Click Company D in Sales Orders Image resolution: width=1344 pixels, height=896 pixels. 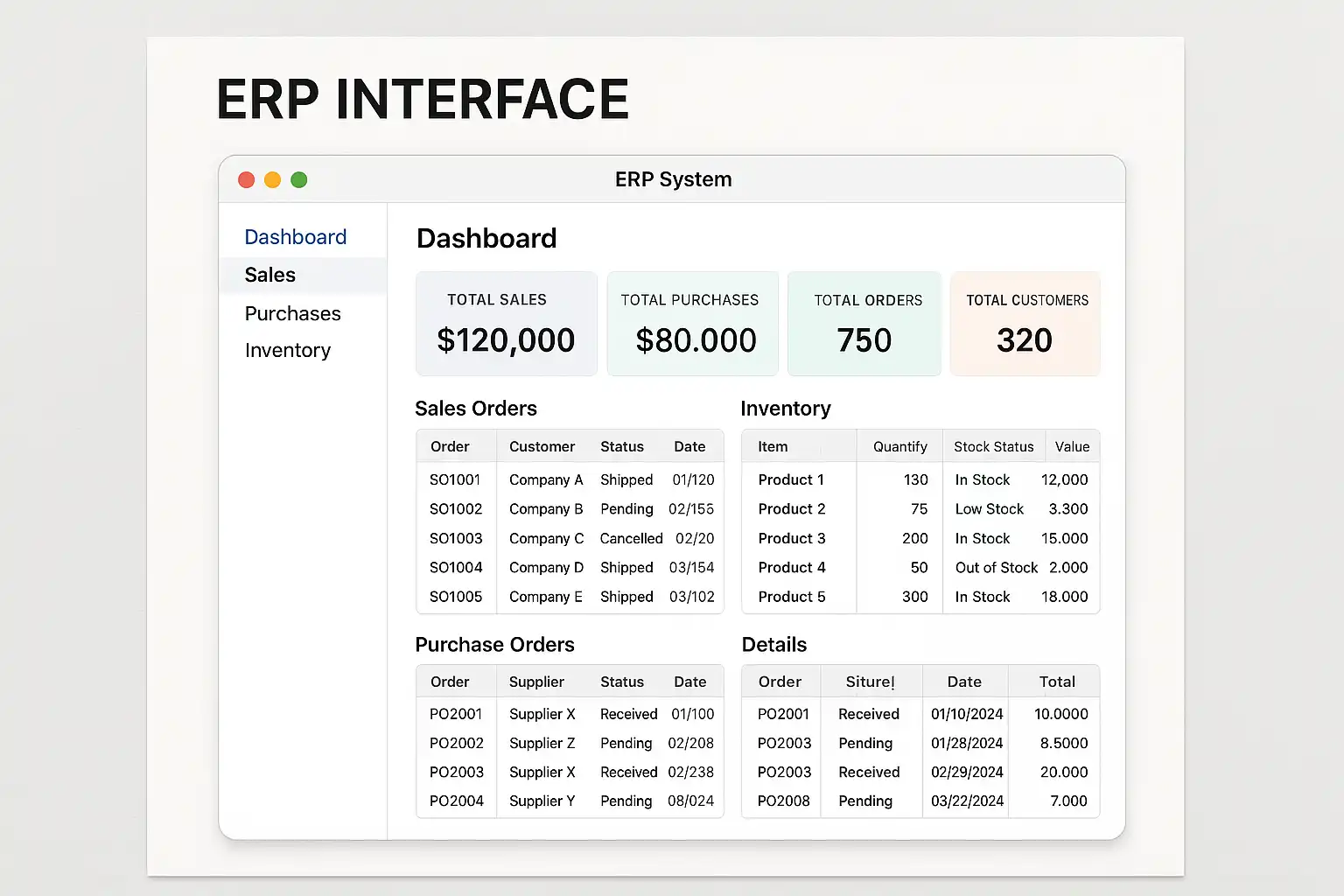pos(546,568)
